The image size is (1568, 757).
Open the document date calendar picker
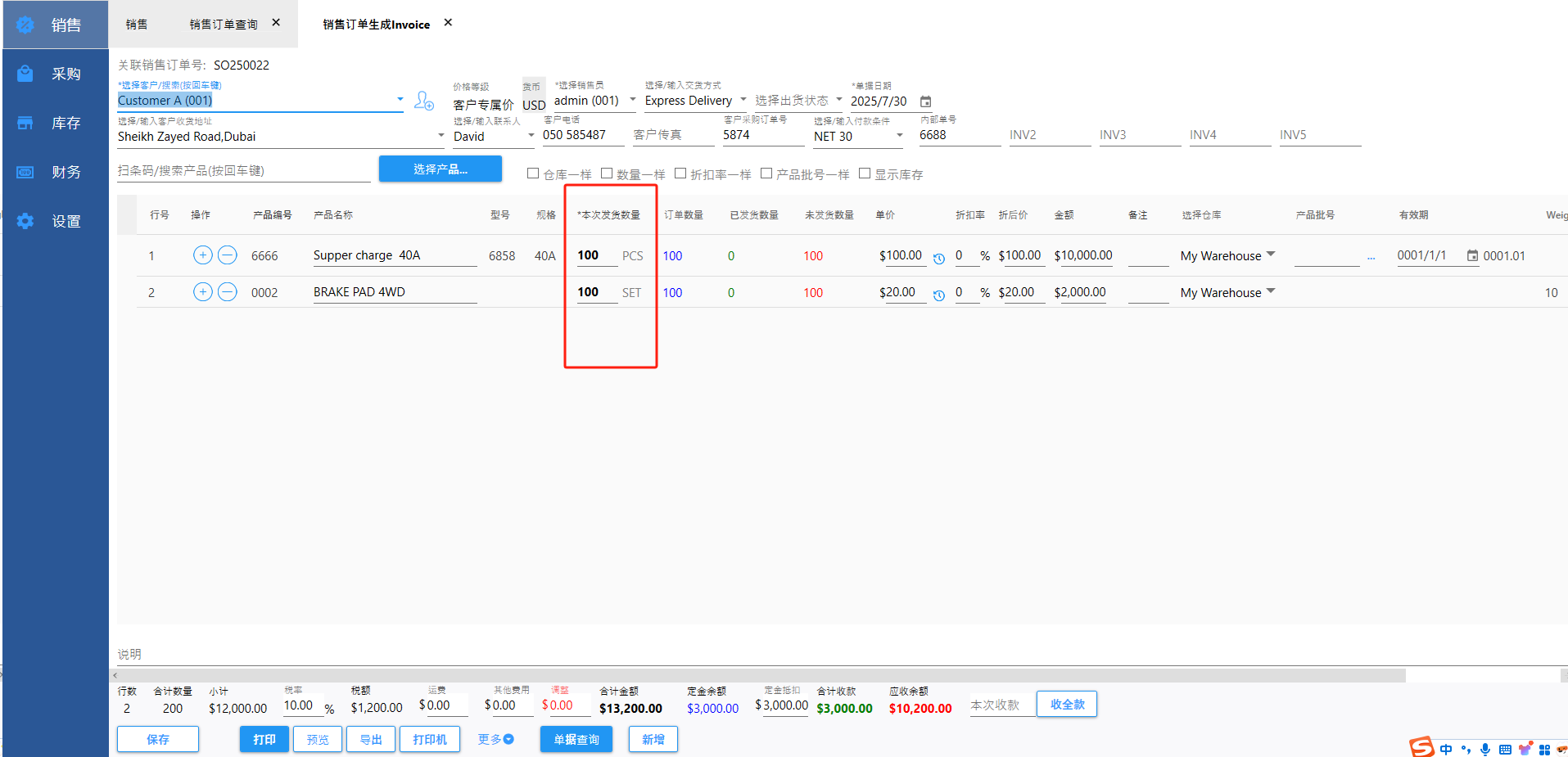coord(925,101)
